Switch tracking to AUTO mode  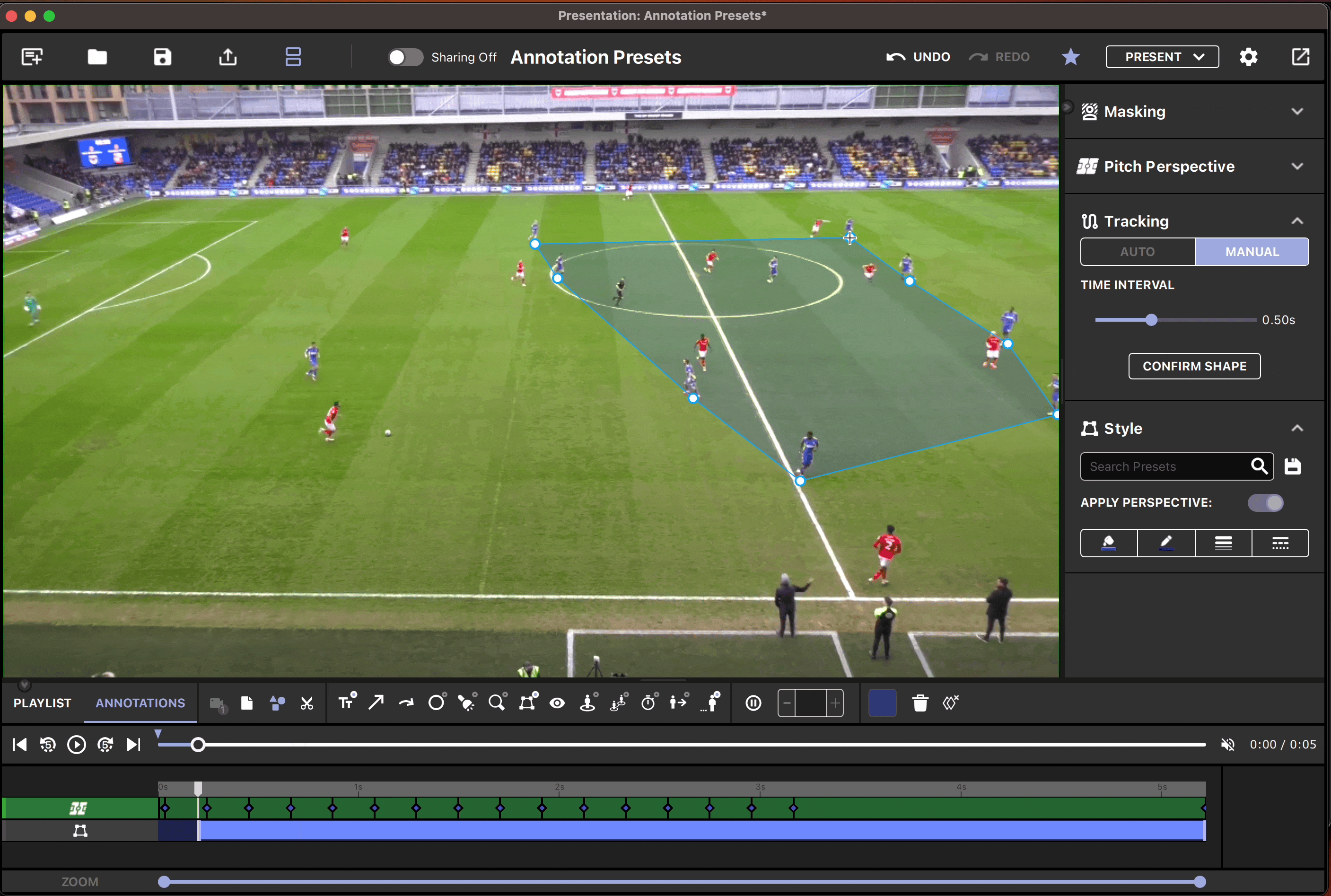(1138, 251)
